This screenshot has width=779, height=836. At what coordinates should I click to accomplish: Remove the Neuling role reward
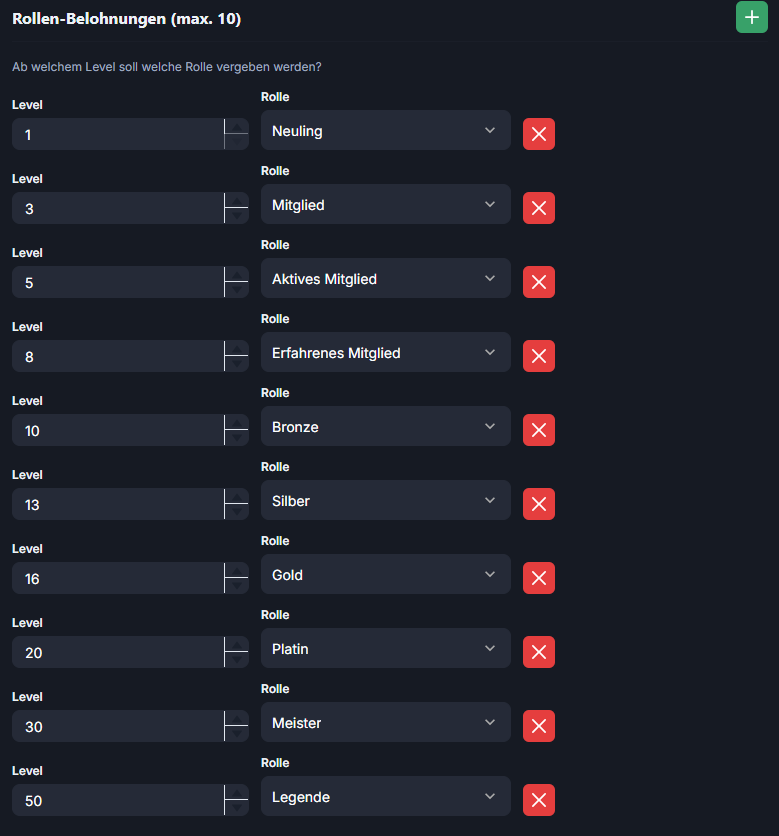[x=539, y=134]
